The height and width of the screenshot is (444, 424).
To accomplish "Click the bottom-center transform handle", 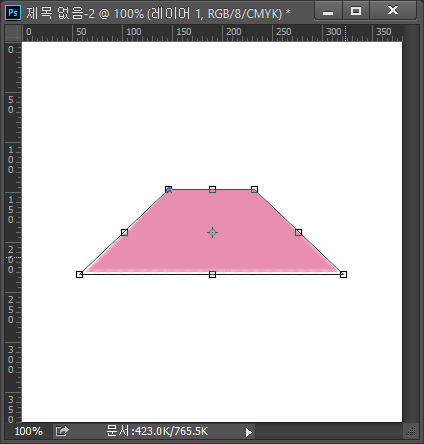I will pyautogui.click(x=212, y=274).
